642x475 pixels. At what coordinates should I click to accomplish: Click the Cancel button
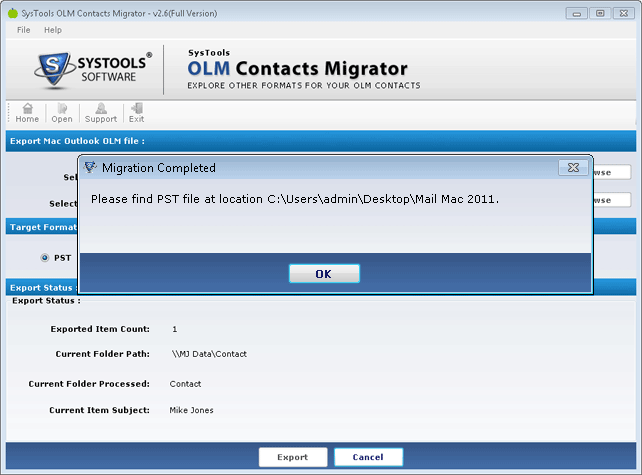pos(368,457)
